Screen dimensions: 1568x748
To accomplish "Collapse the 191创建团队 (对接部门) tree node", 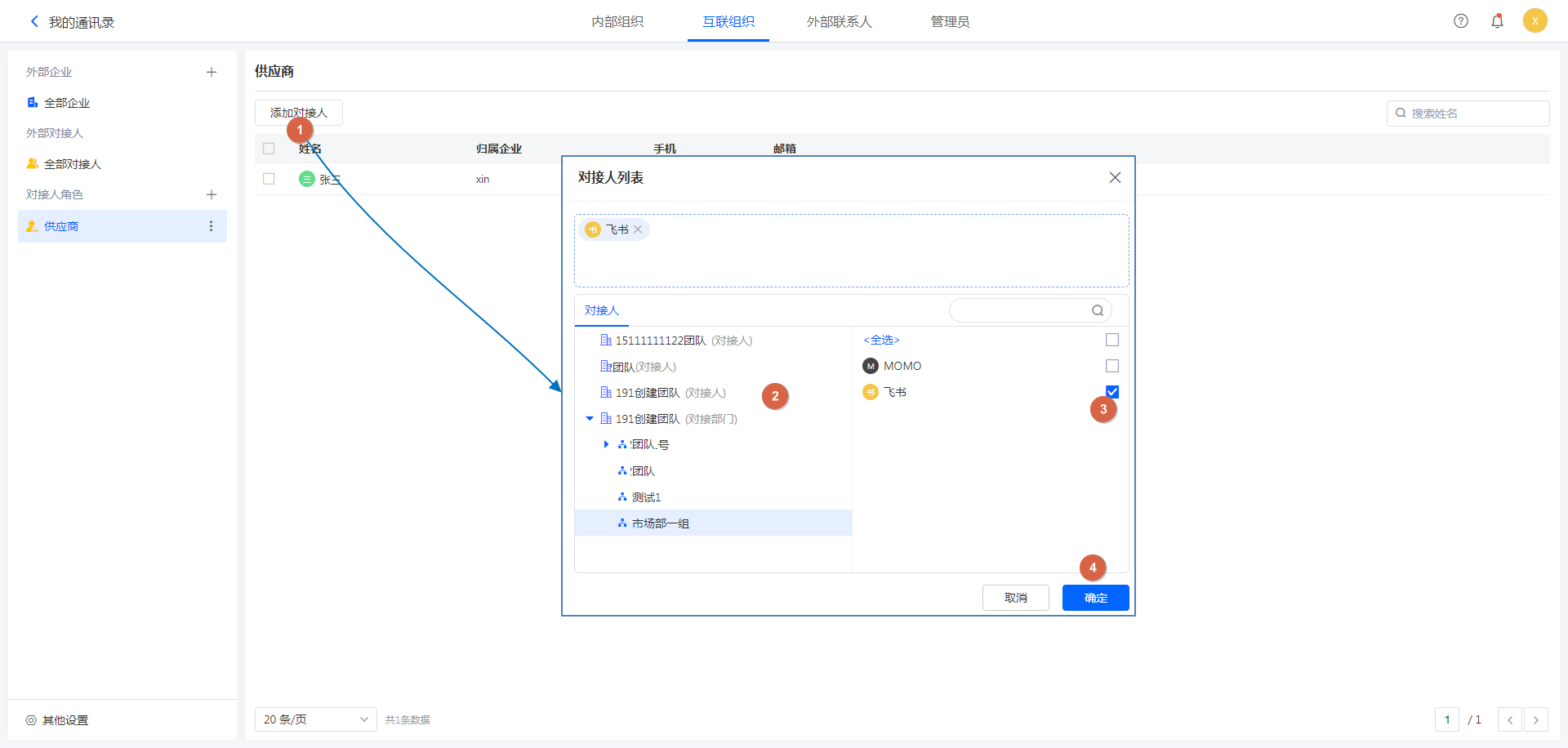I will [x=590, y=419].
